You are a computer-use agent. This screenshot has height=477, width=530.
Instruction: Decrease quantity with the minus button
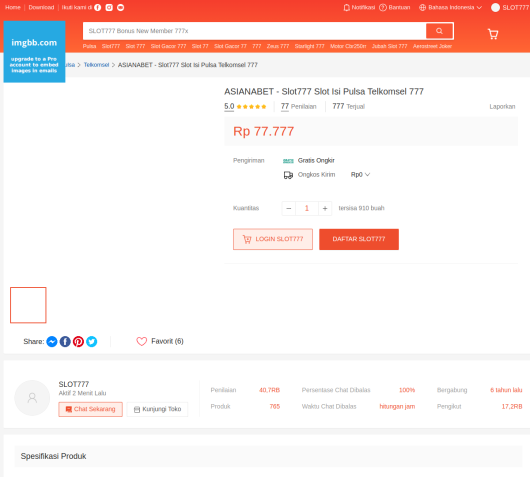pos(289,208)
